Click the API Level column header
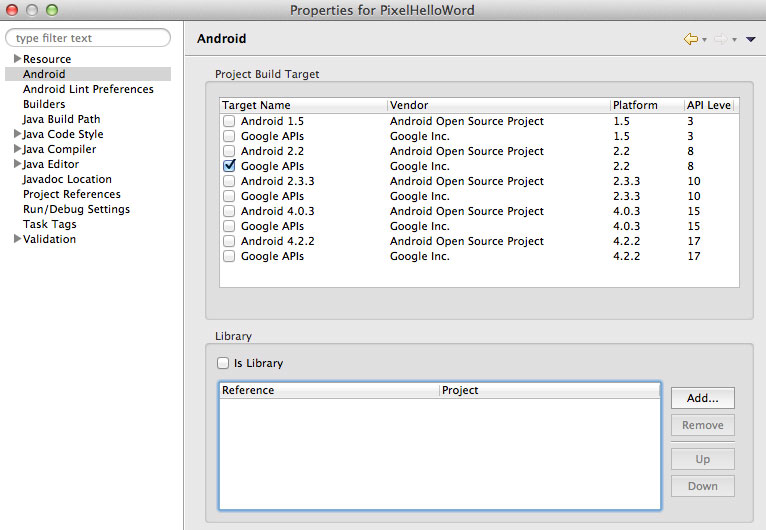Image resolution: width=766 pixels, height=530 pixels. point(709,105)
